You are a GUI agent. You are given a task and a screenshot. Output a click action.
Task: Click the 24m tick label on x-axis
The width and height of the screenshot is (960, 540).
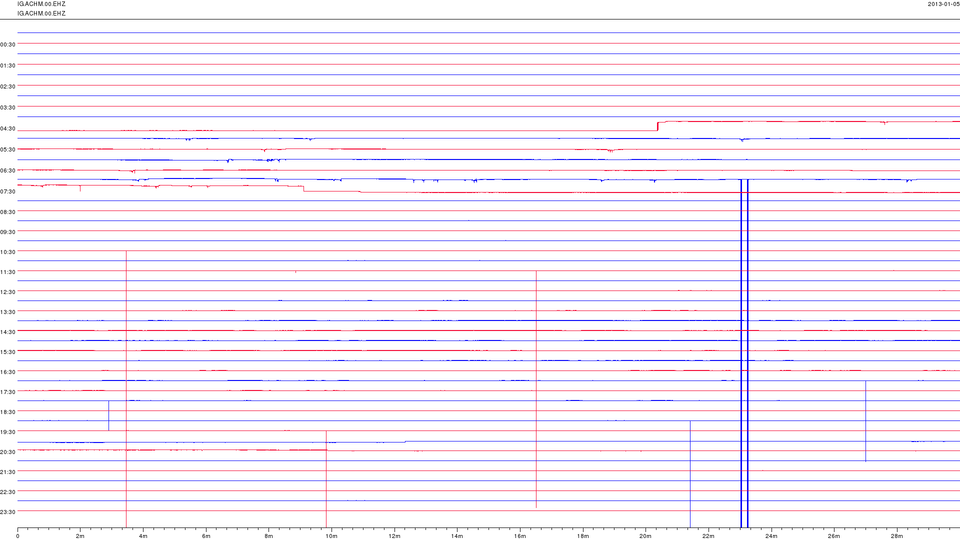click(771, 536)
